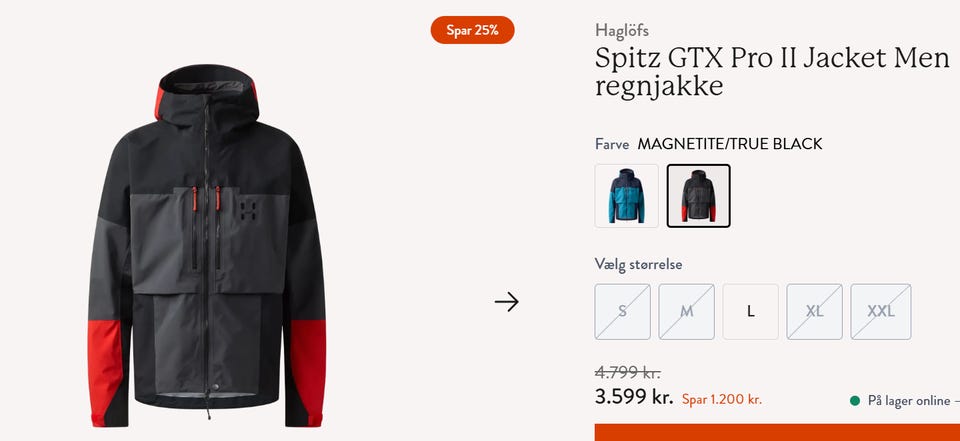Viewport: 960px width, 441px height.
Task: Click the MAGNETITE/TRUE BLACK color name
Action: pyautogui.click(x=730, y=144)
